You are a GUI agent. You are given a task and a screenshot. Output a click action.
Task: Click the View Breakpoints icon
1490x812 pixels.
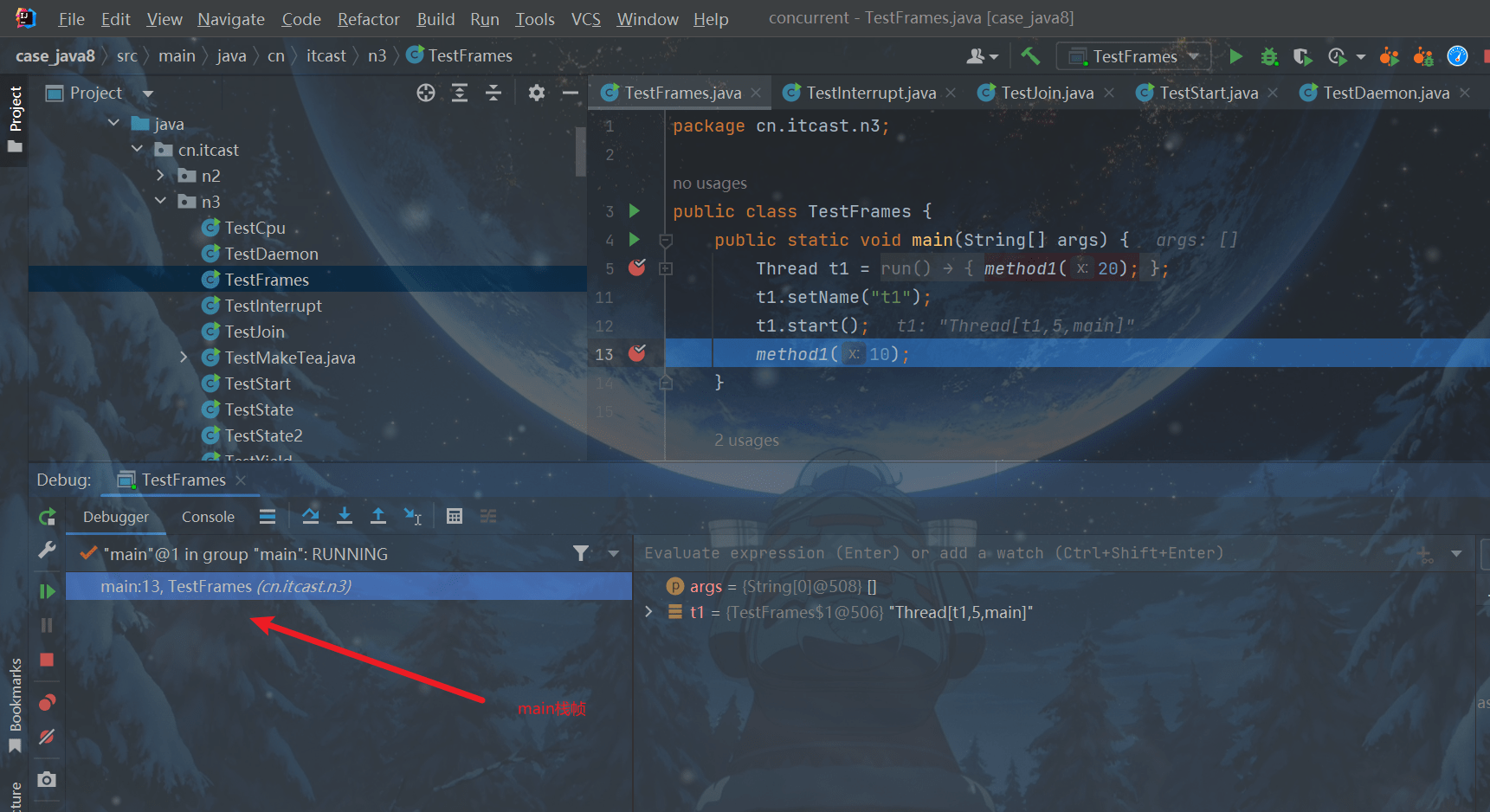click(47, 702)
